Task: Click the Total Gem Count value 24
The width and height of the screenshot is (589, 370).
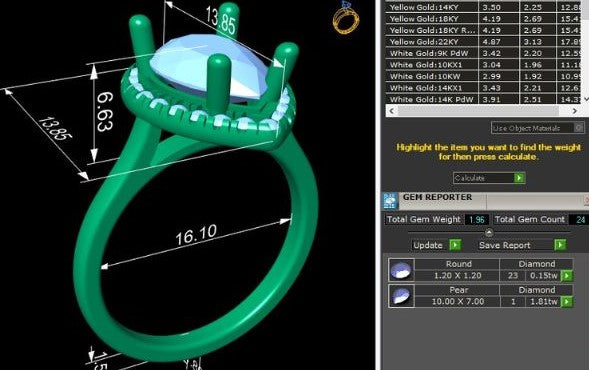Action: 580,219
